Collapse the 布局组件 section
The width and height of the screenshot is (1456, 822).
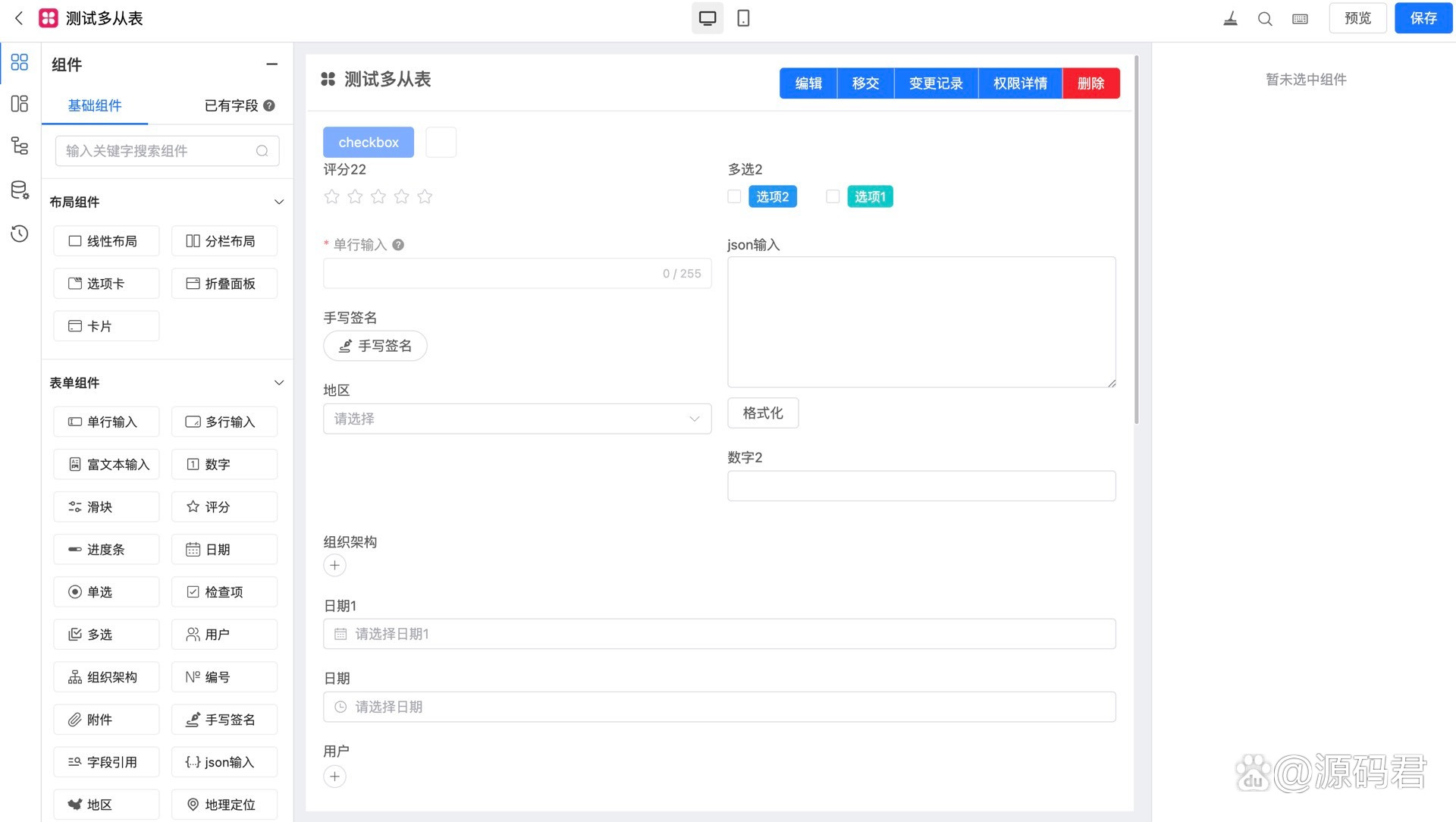[x=279, y=202]
